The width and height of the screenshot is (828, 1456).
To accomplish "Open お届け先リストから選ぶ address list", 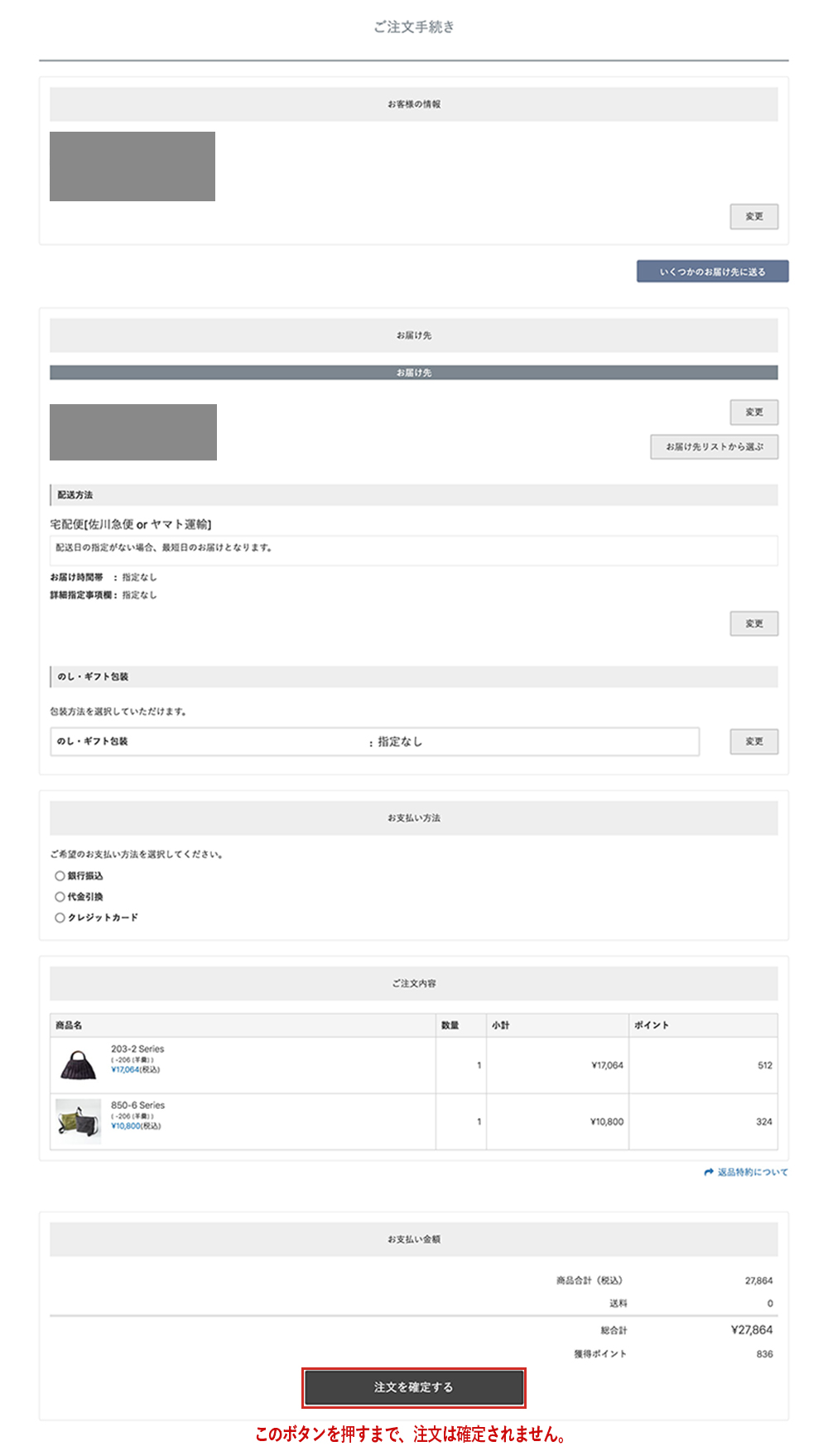I will (714, 446).
